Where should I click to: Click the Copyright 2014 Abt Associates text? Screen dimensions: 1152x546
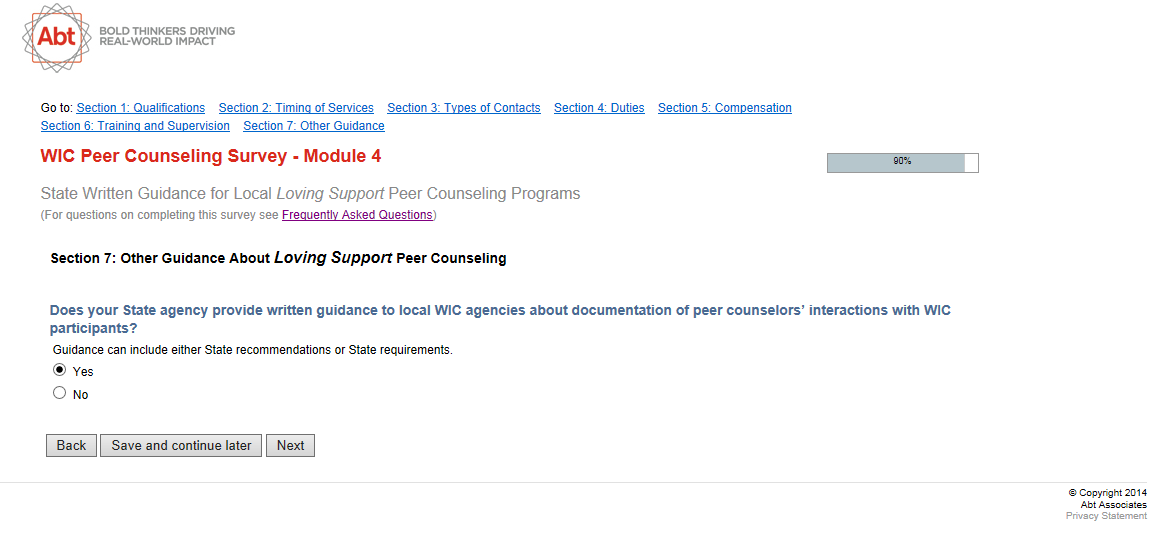pyautogui.click(x=1107, y=498)
